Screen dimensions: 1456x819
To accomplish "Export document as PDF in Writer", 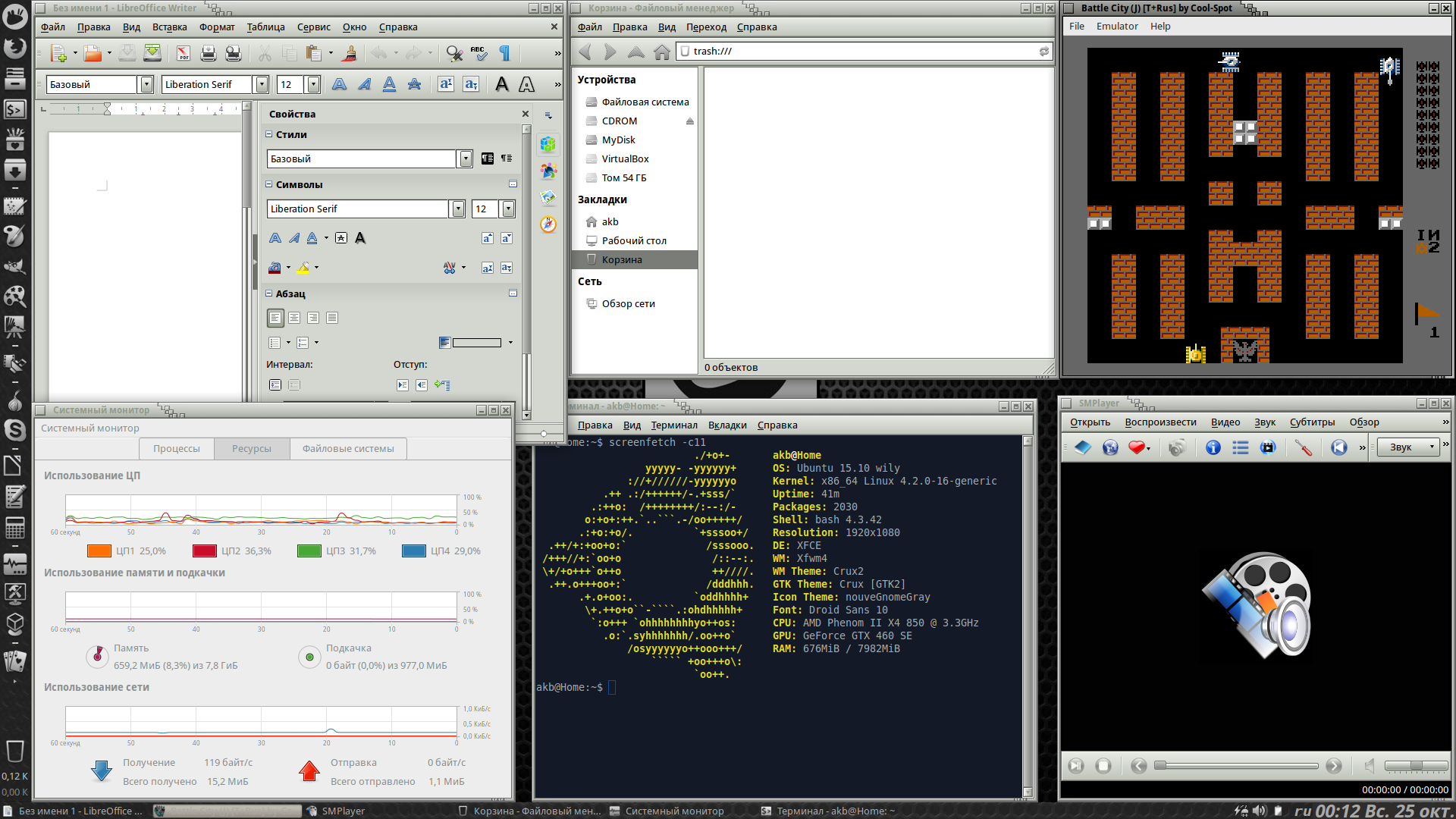I will pos(184,53).
